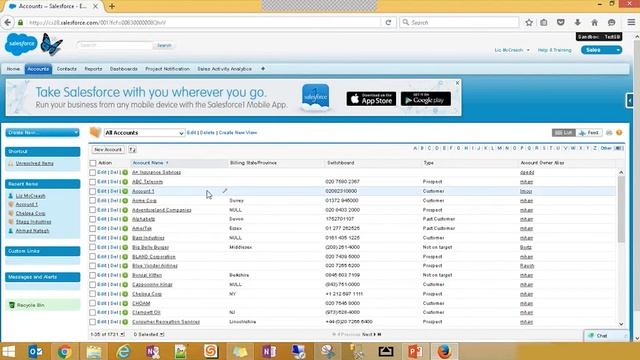The height and width of the screenshot is (360, 640).
Task: Go to Firefox home page icon
Action: 594,22
